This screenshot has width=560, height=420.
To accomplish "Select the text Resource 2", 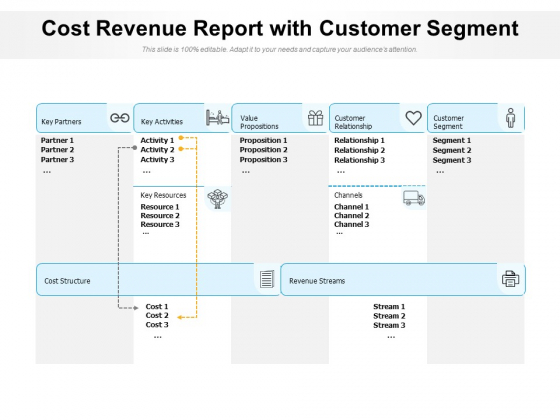I will coord(160,216).
